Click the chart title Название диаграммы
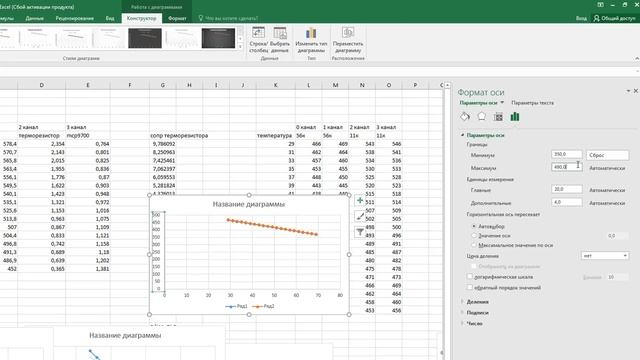This screenshot has width=640, height=360. click(x=249, y=204)
